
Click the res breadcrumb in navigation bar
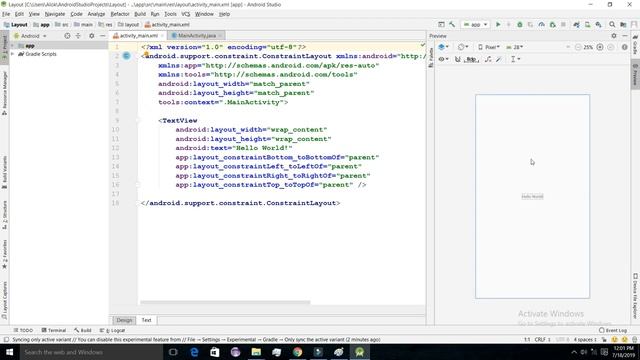tap(106, 24)
